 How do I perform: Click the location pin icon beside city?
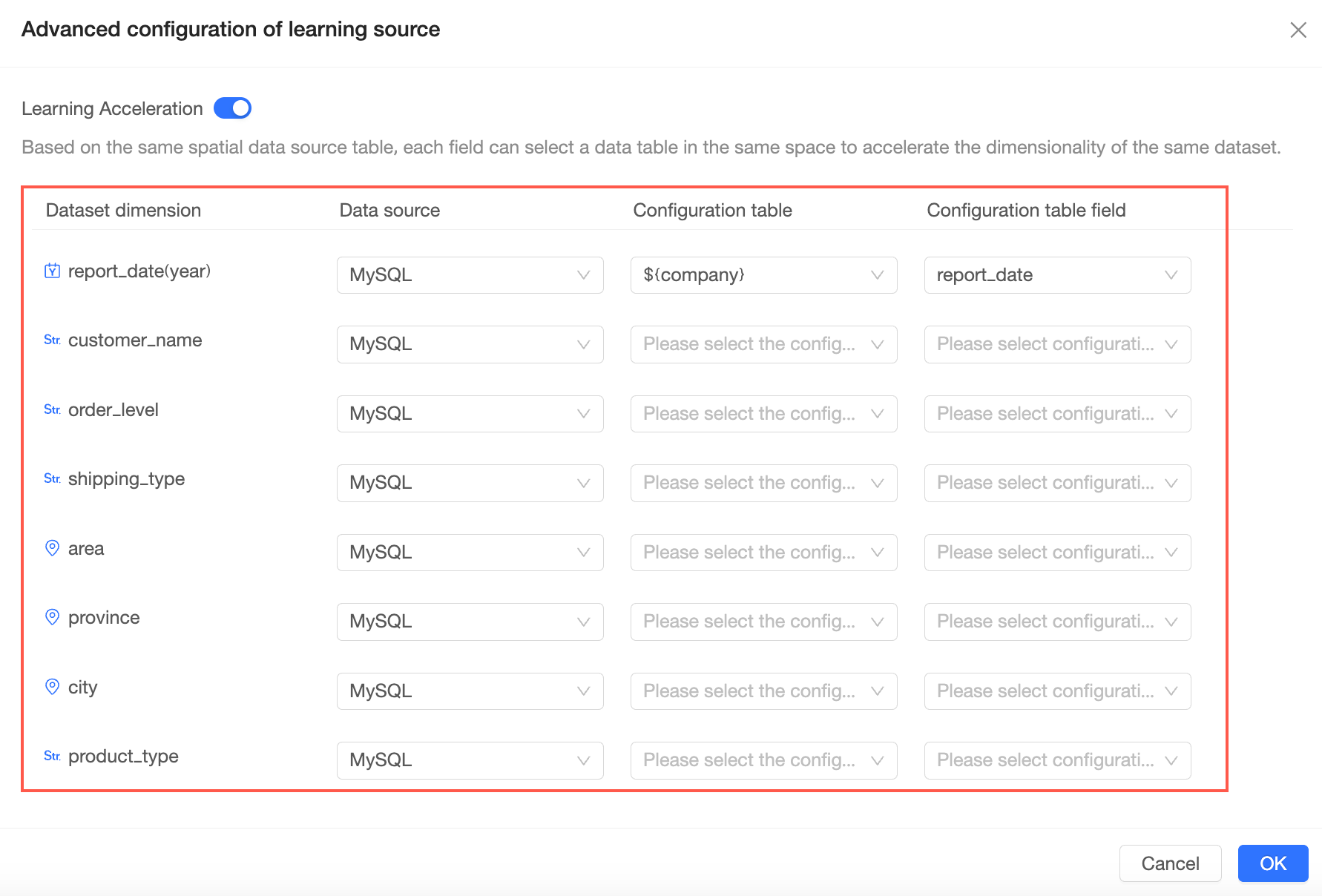[x=52, y=687]
